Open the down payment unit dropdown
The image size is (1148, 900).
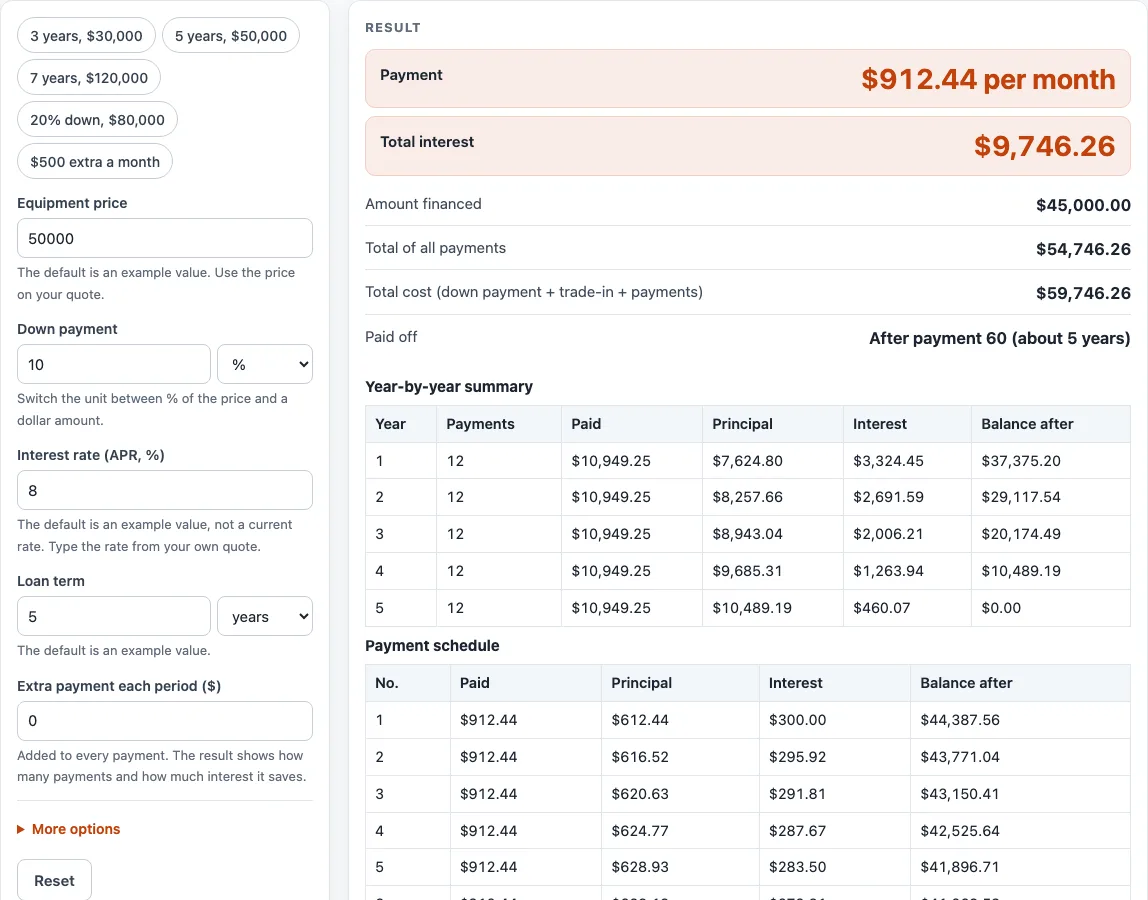[x=265, y=364]
